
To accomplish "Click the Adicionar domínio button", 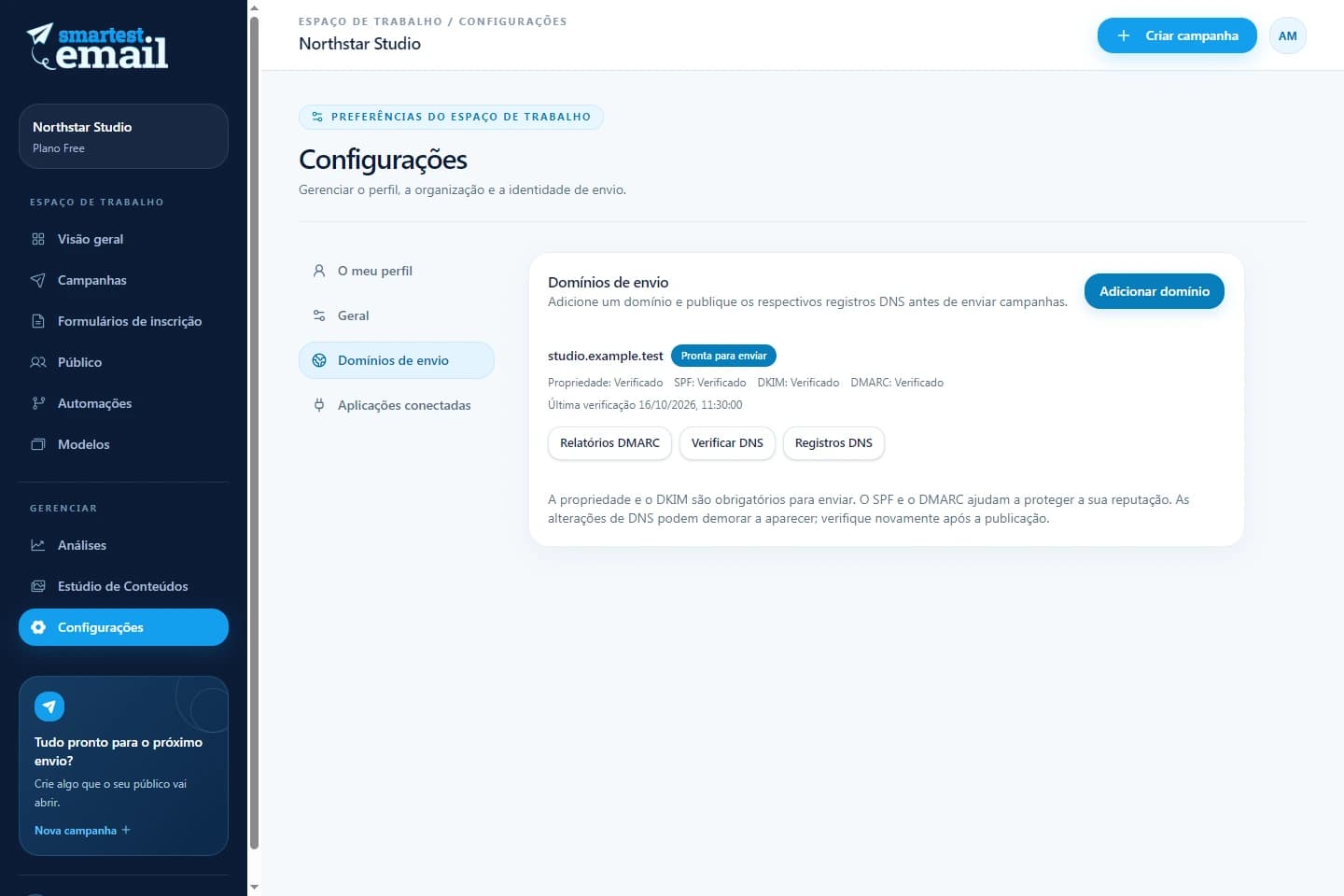I will click(1154, 291).
